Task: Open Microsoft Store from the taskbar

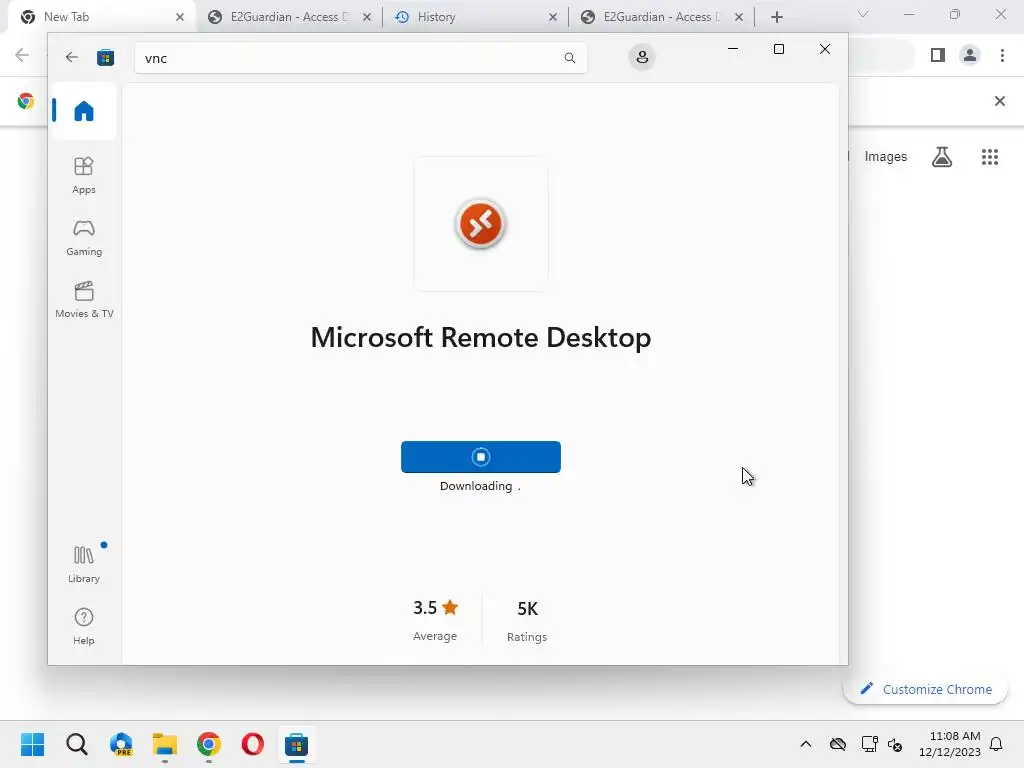Action: [x=296, y=744]
